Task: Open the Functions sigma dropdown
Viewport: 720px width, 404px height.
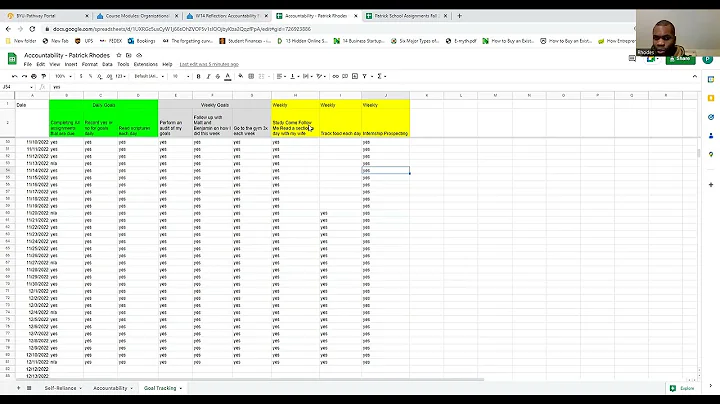Action: 382,76
